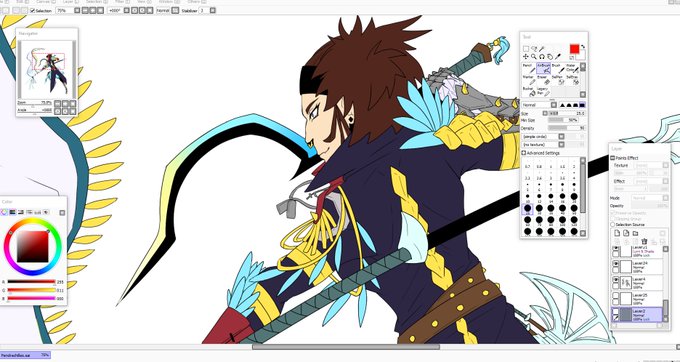Select the rectangular Selection tool
The height and width of the screenshot is (362, 680).
coord(526,49)
